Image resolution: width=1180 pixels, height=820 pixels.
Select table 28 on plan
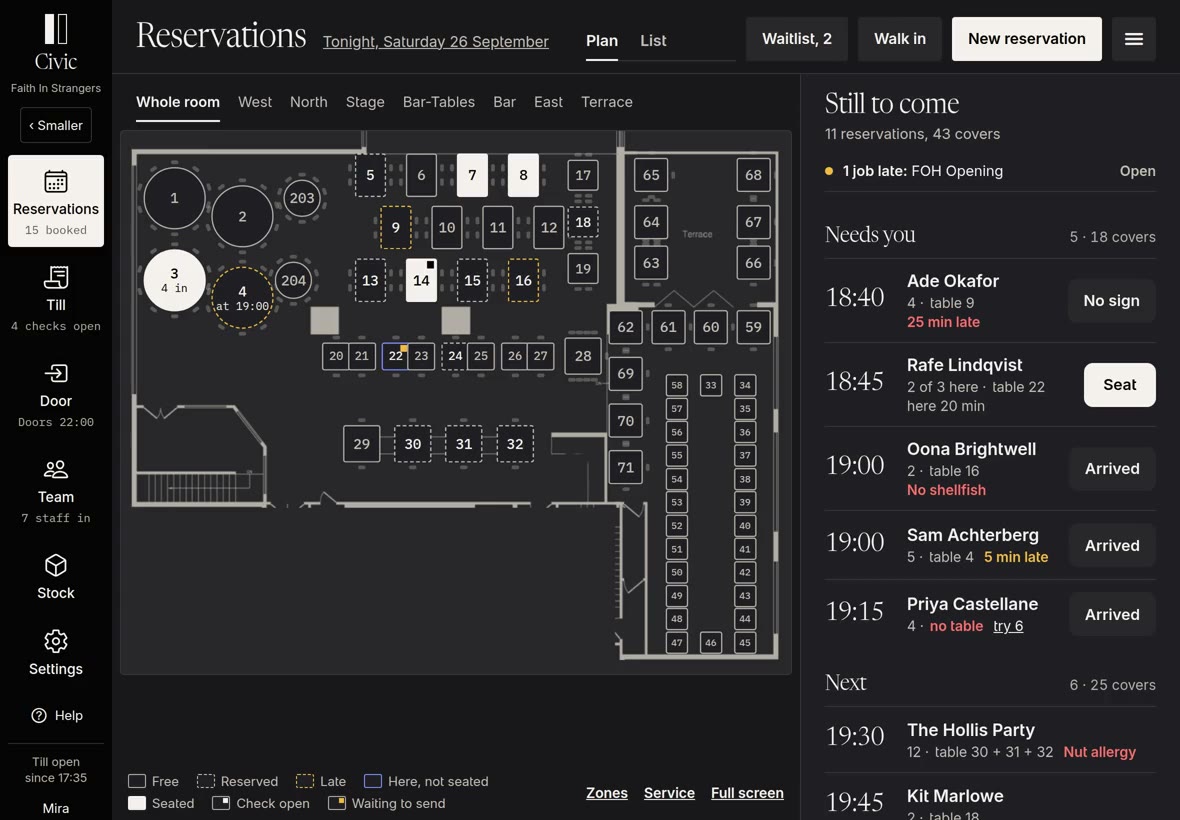(x=583, y=356)
